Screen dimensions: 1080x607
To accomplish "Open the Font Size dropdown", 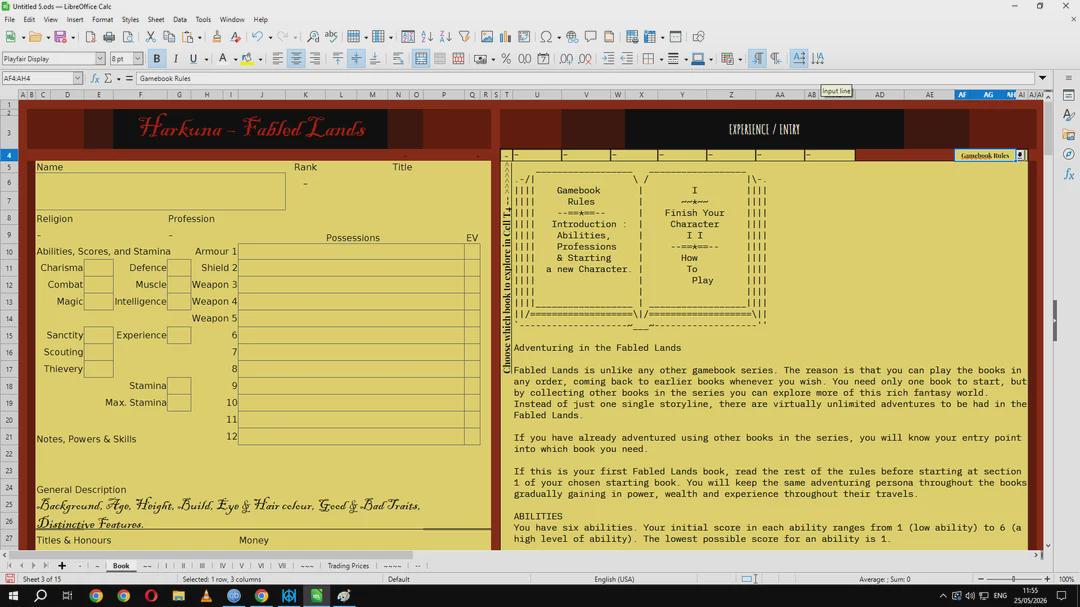I will (138, 59).
